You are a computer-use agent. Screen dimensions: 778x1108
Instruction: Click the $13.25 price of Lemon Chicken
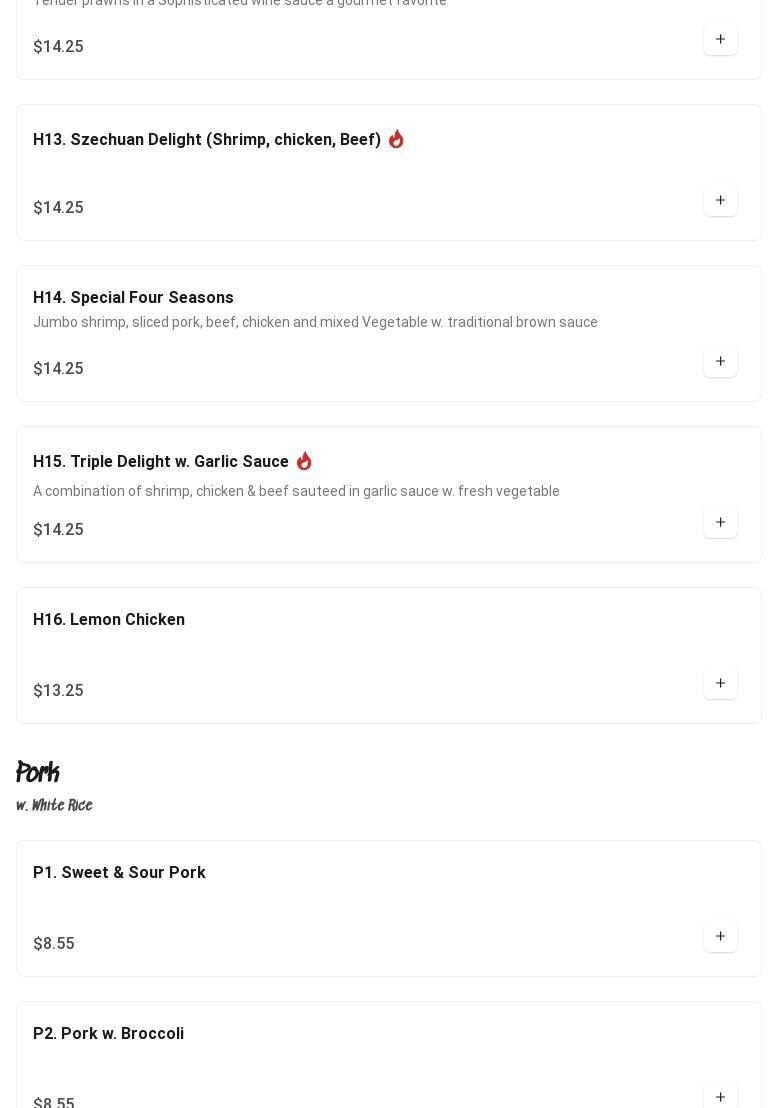58,691
